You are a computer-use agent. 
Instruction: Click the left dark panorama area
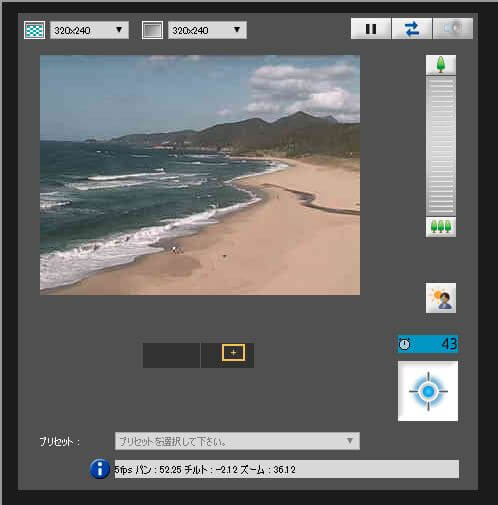click(x=171, y=355)
